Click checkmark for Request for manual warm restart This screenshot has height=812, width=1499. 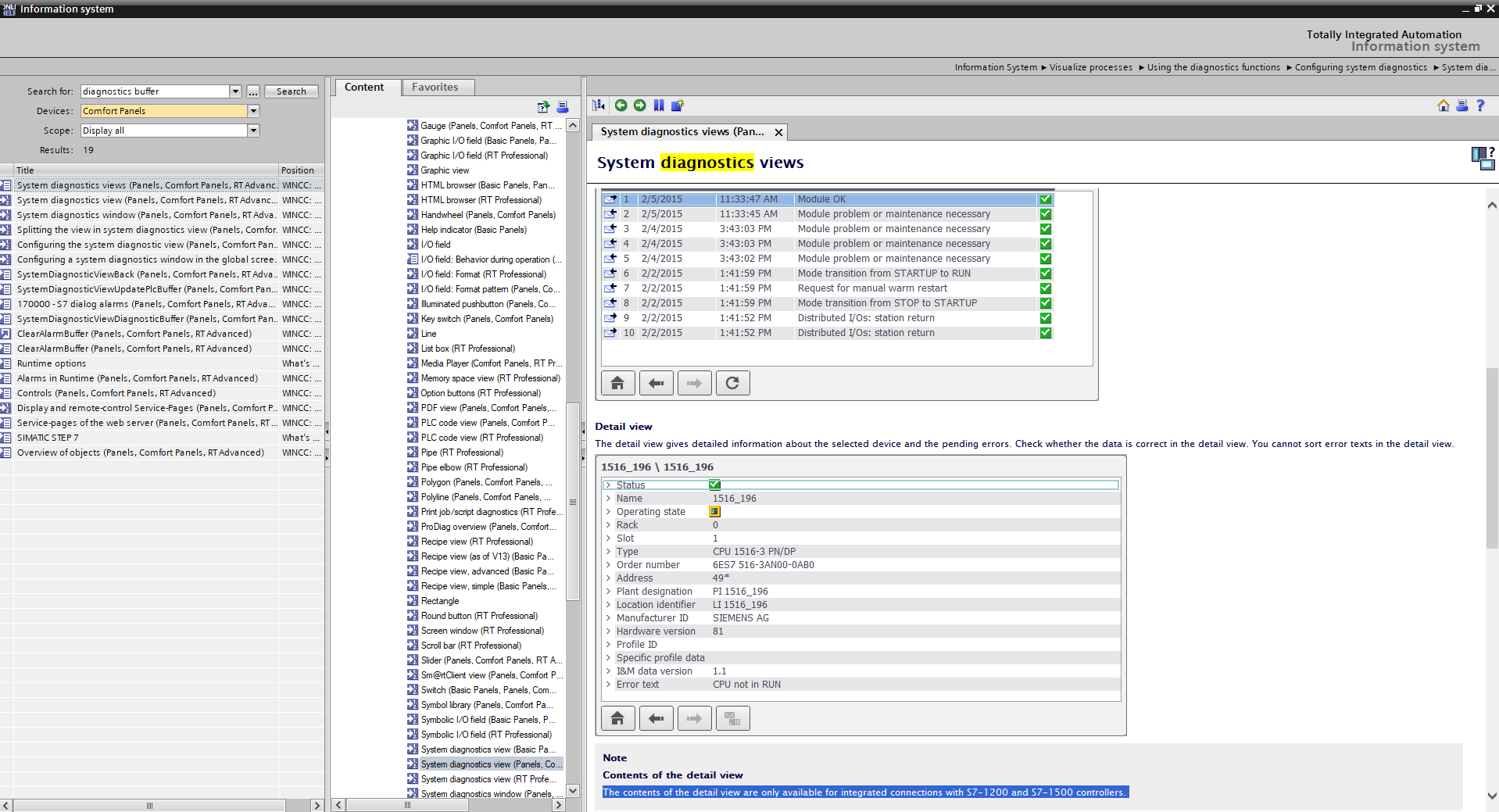coord(1045,288)
